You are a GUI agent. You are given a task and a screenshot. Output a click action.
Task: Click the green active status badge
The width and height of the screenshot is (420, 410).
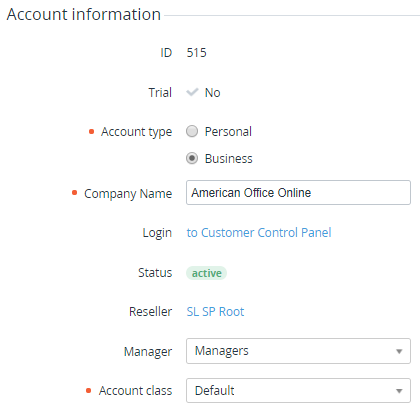(x=206, y=273)
